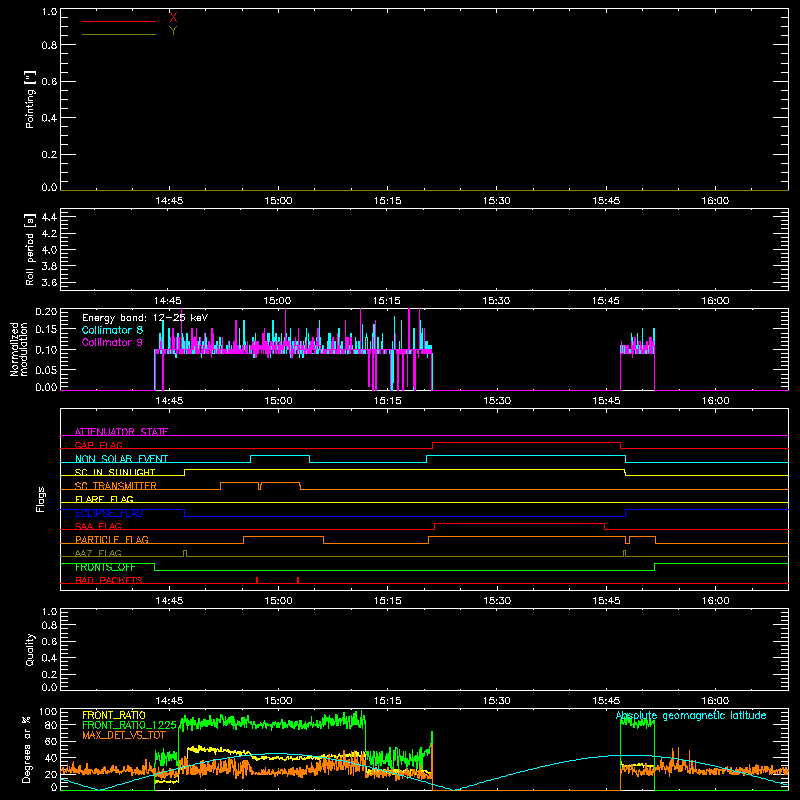Click the red X legend label

(173, 18)
